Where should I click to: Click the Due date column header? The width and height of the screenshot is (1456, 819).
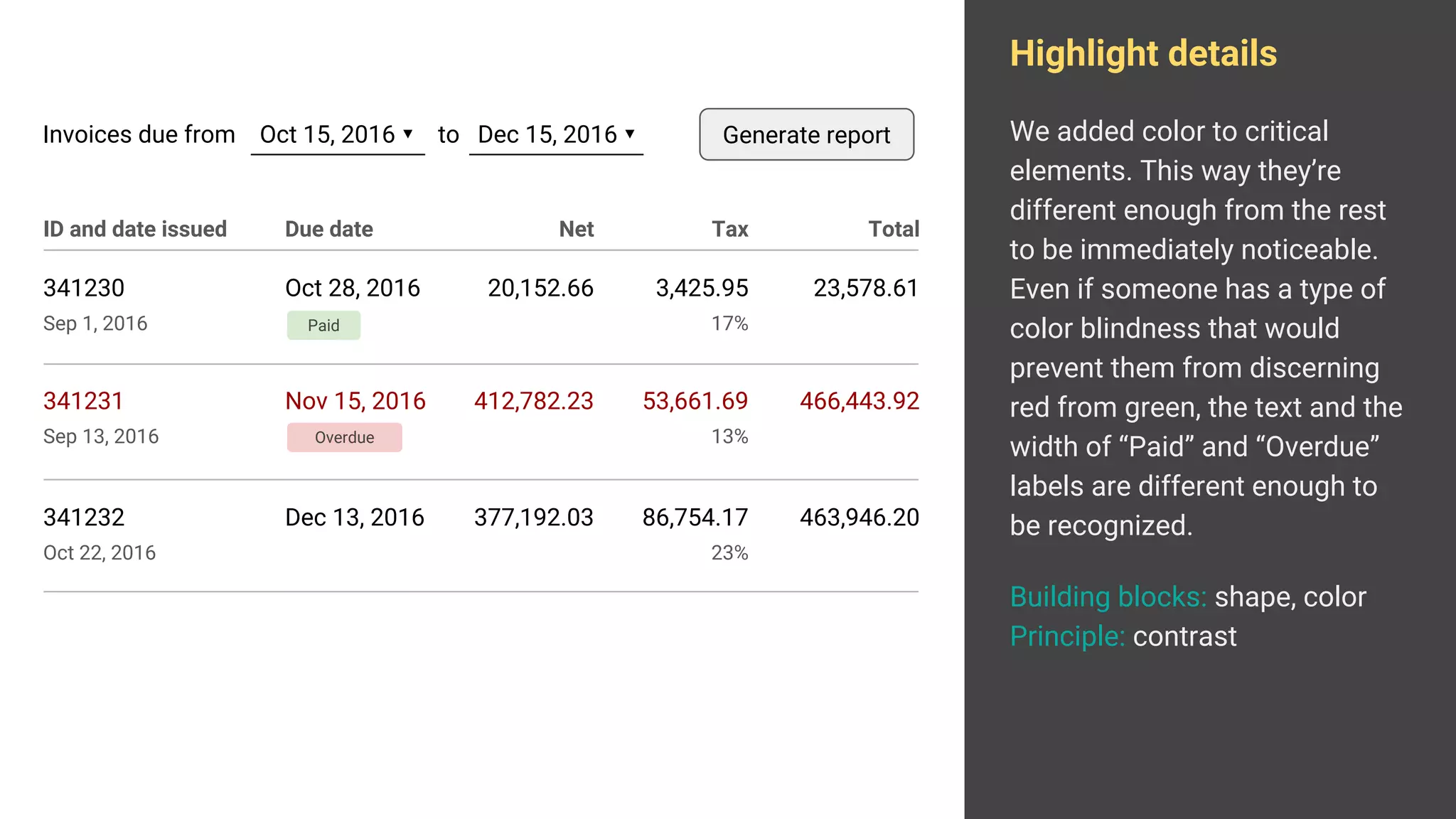tap(328, 229)
